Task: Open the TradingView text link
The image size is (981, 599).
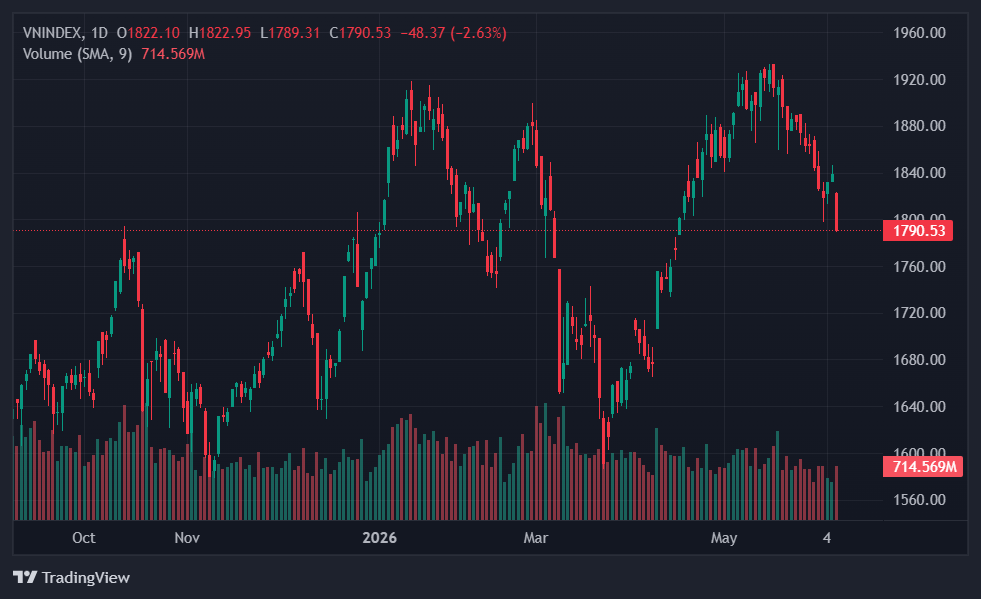Action: [x=86, y=577]
